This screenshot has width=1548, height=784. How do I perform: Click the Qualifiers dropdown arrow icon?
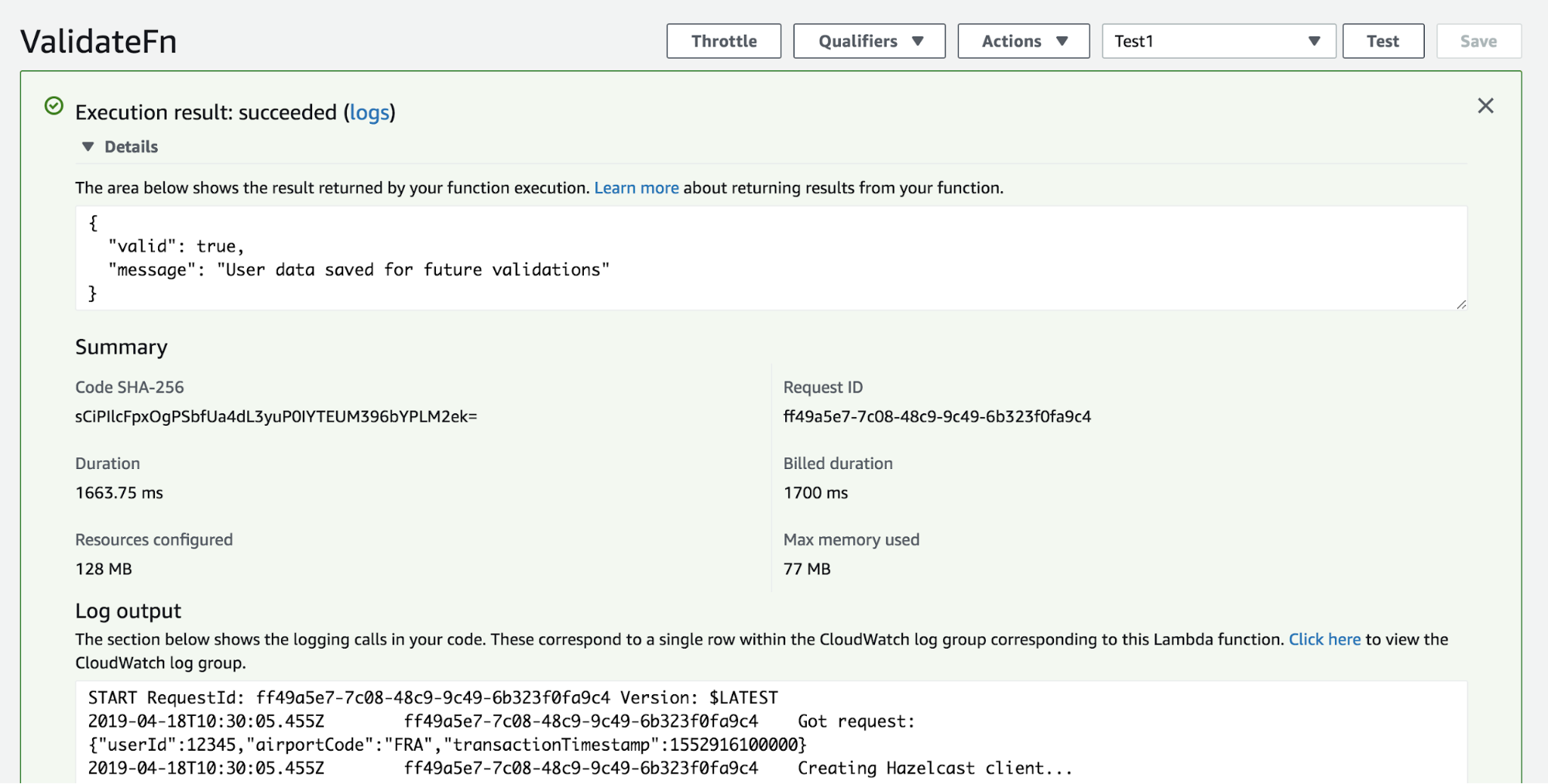click(918, 42)
